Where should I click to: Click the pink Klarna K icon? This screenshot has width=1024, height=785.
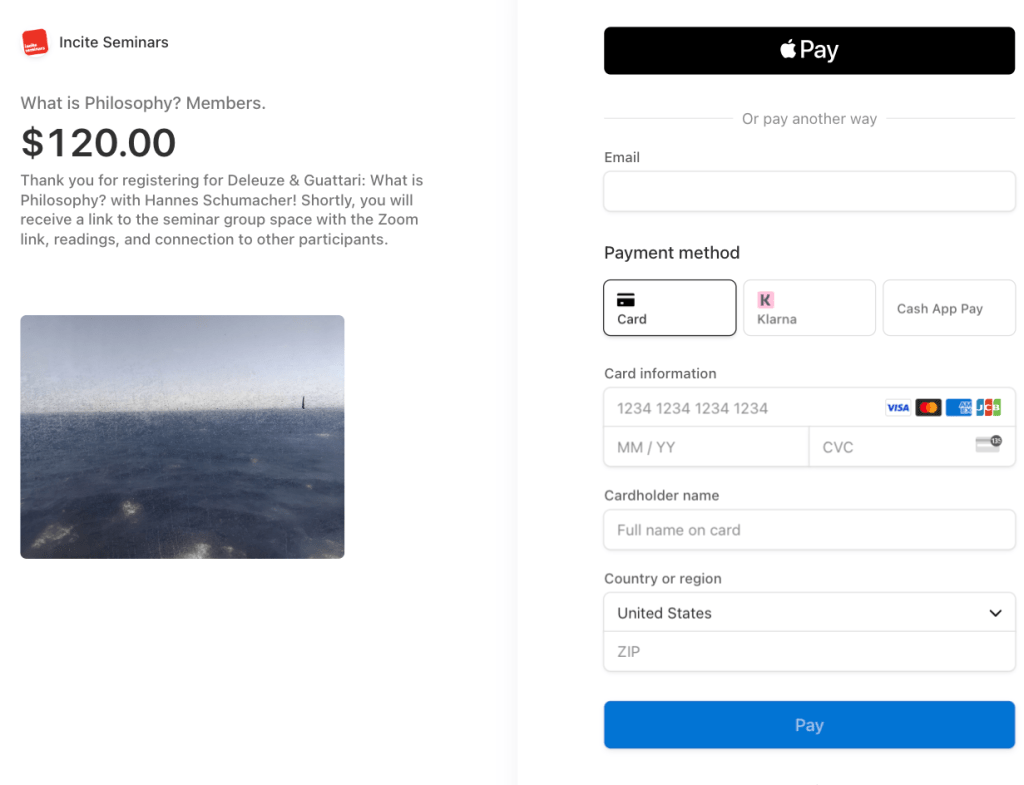pos(766,299)
